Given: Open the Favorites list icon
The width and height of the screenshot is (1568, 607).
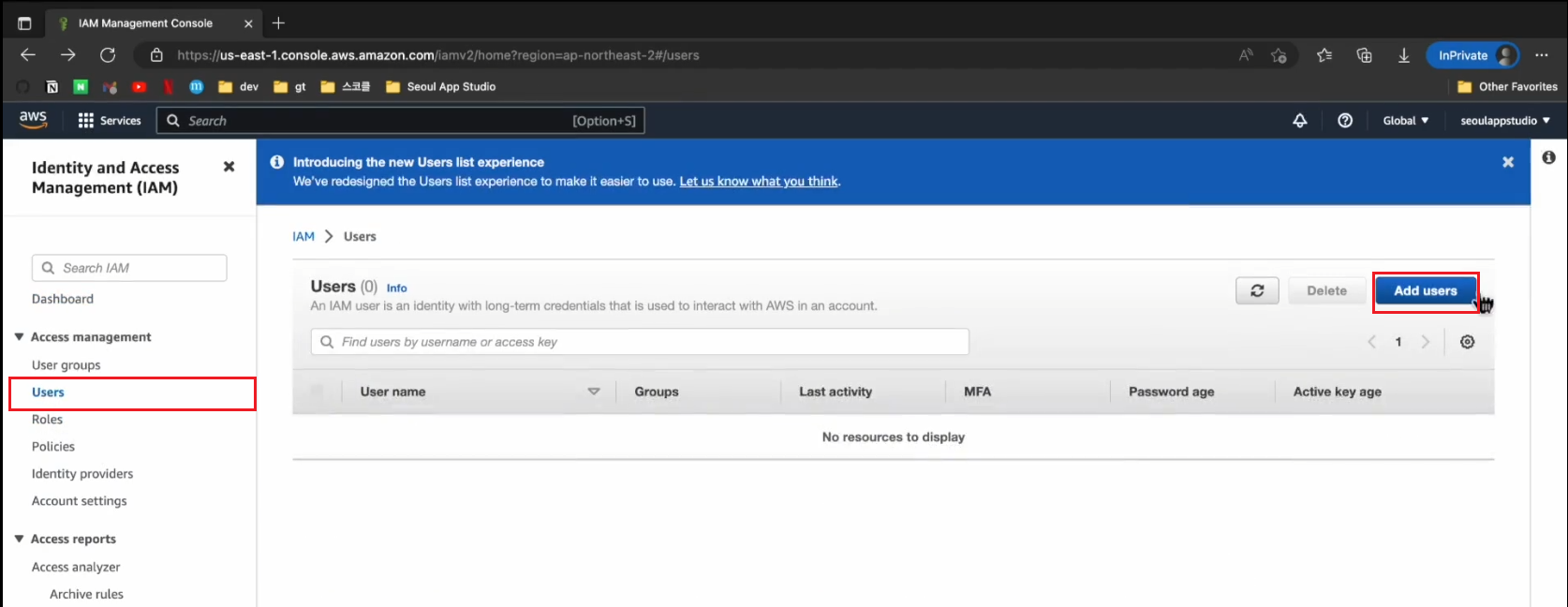Looking at the screenshot, I should pos(1324,55).
